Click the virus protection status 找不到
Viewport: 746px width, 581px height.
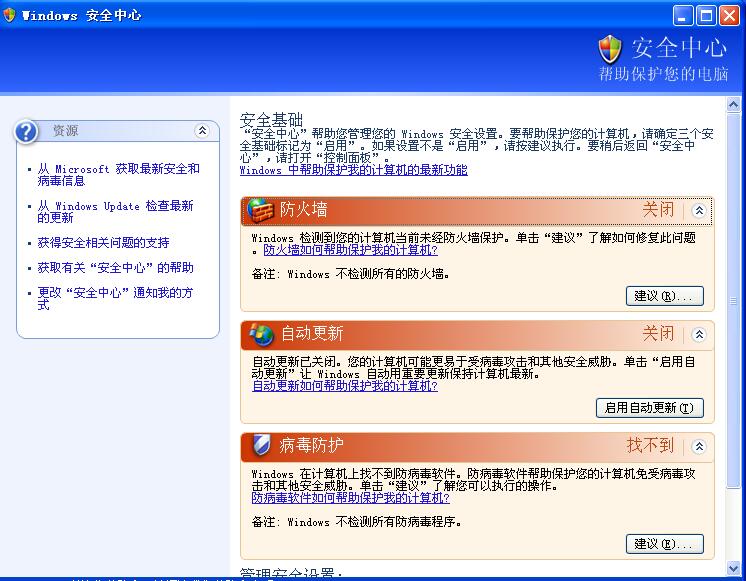pos(650,445)
